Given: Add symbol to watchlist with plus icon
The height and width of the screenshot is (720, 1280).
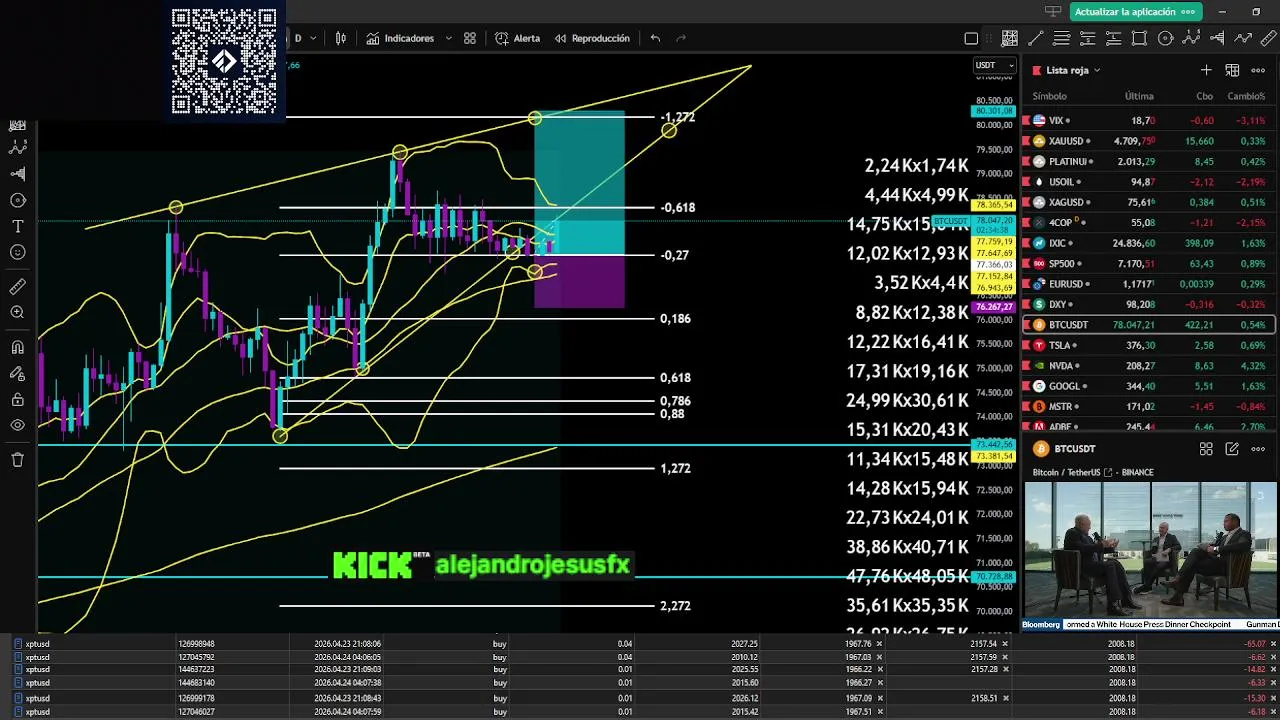Looking at the screenshot, I should click(1206, 70).
